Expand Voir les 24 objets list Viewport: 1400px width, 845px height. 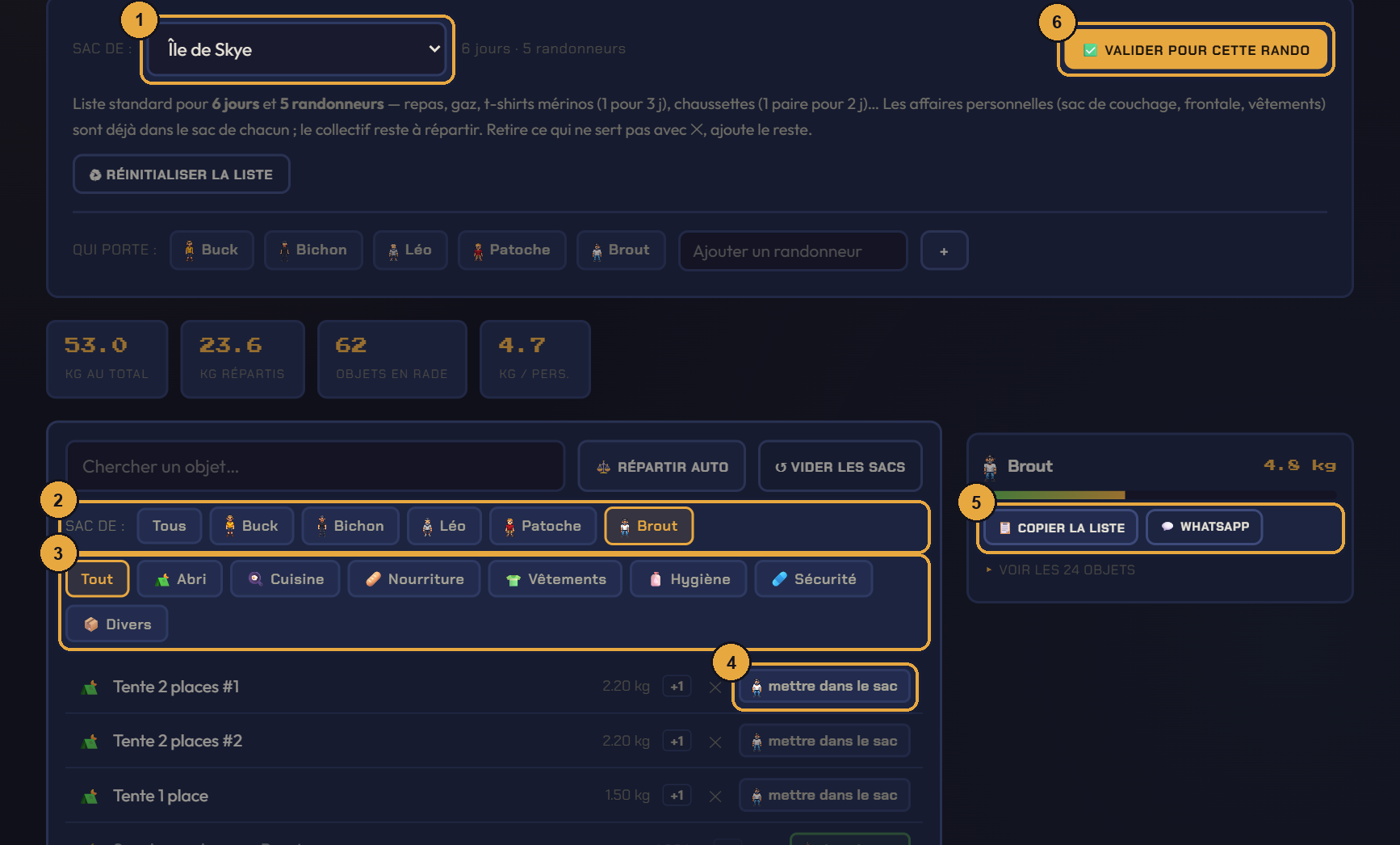(x=1060, y=570)
